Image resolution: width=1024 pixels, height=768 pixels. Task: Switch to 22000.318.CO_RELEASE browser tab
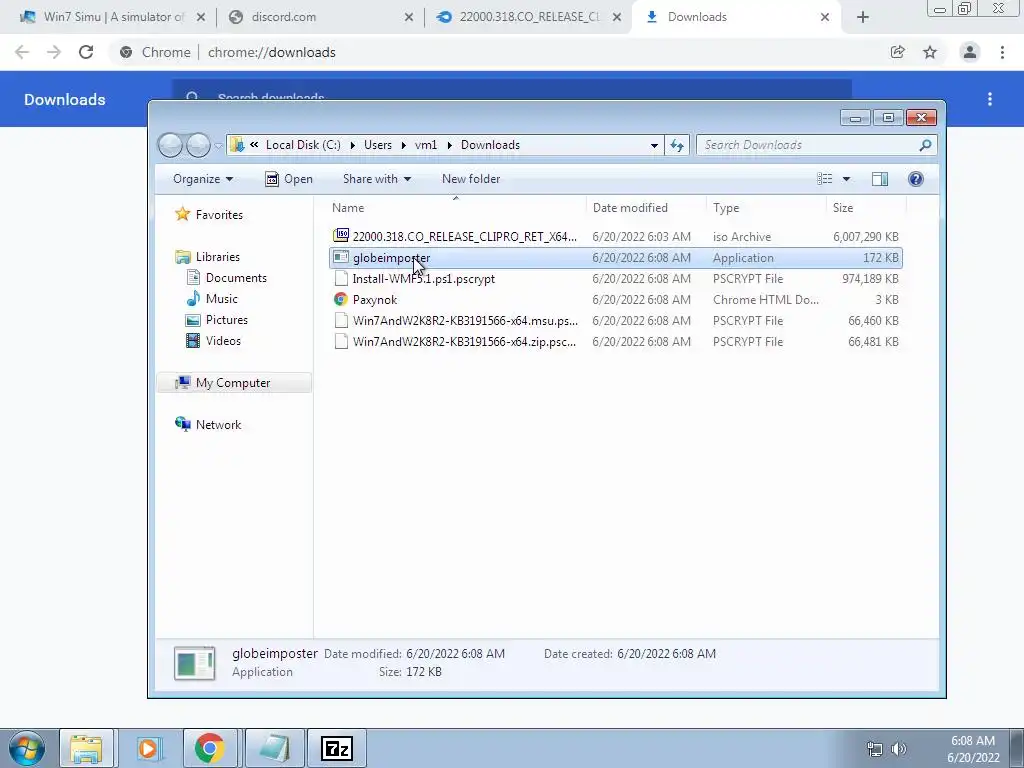point(528,17)
